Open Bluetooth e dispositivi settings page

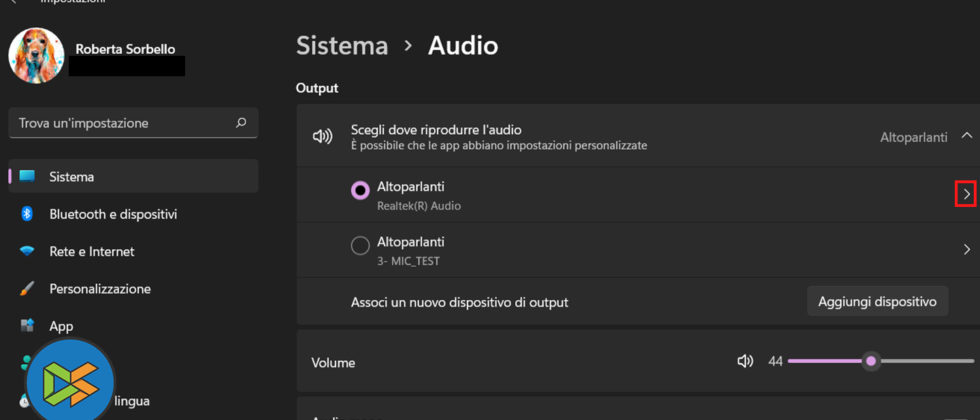coord(113,214)
